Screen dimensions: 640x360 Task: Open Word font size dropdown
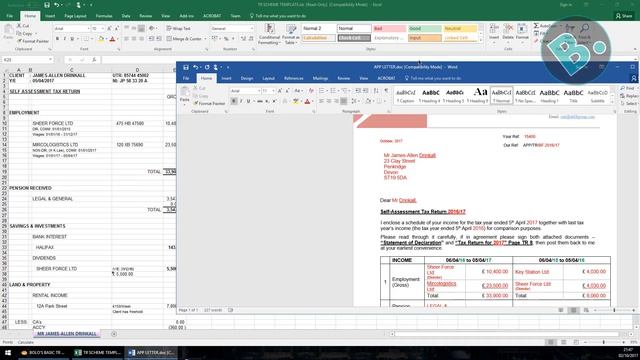coord(273,91)
